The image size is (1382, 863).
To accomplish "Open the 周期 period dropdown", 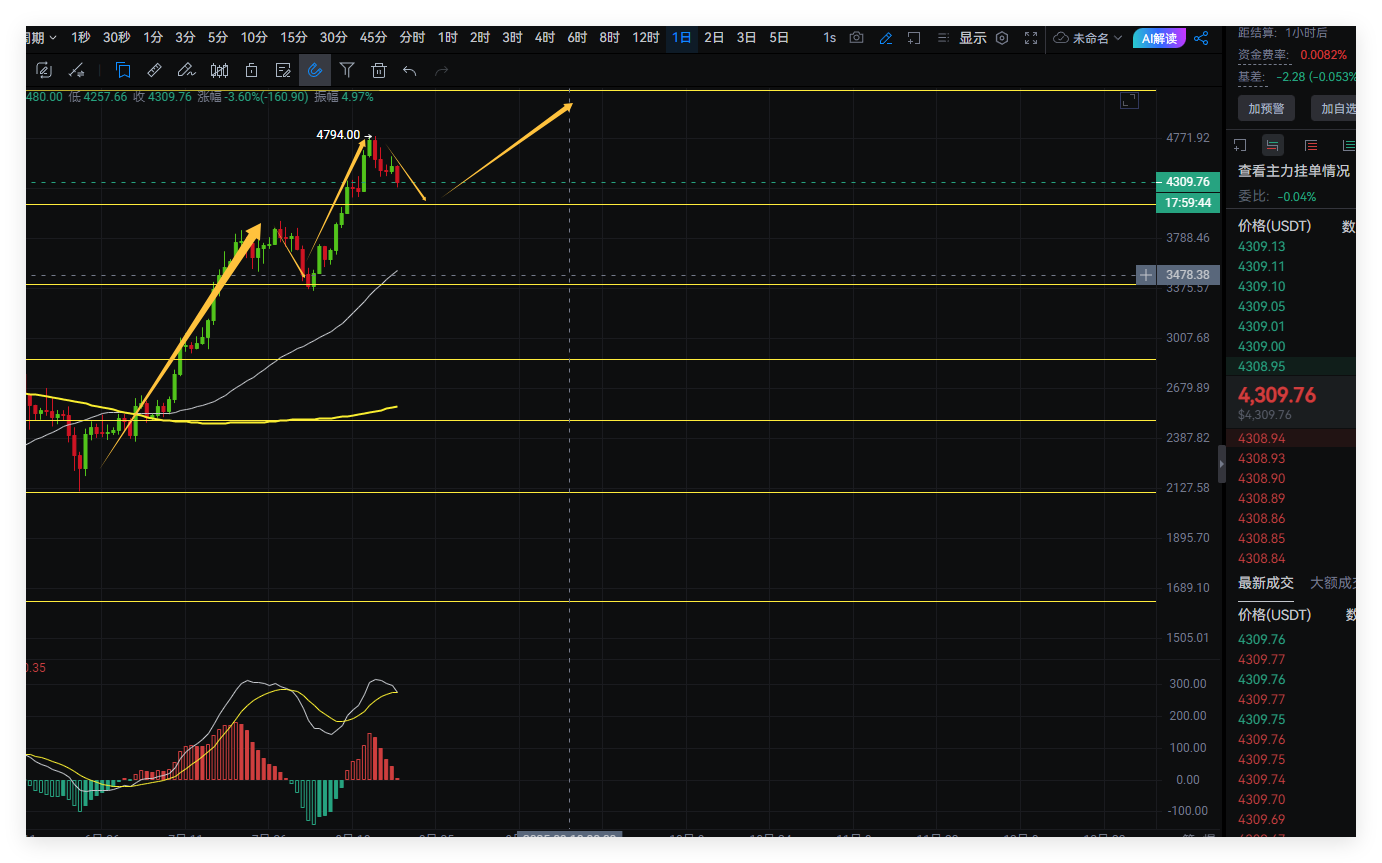I will click(x=43, y=38).
